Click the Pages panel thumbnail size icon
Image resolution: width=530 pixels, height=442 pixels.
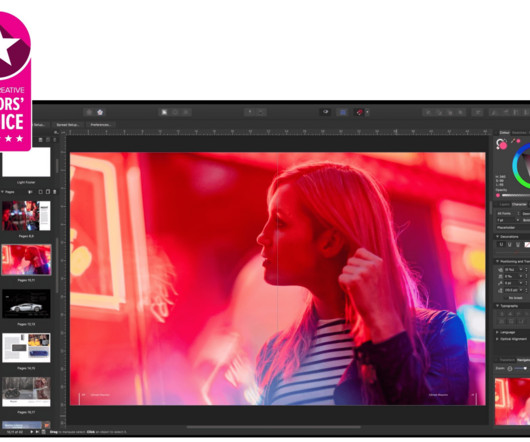(30, 192)
